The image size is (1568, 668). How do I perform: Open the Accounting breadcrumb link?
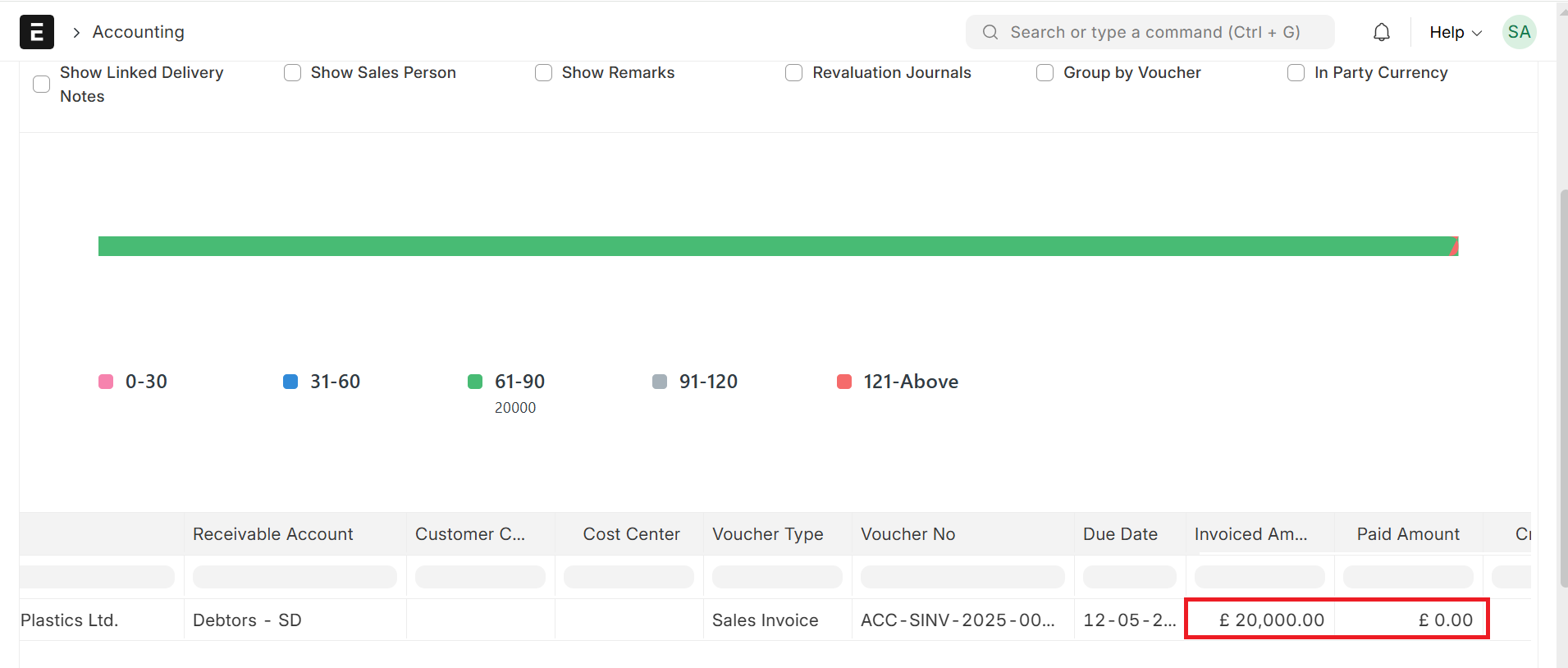(x=139, y=32)
